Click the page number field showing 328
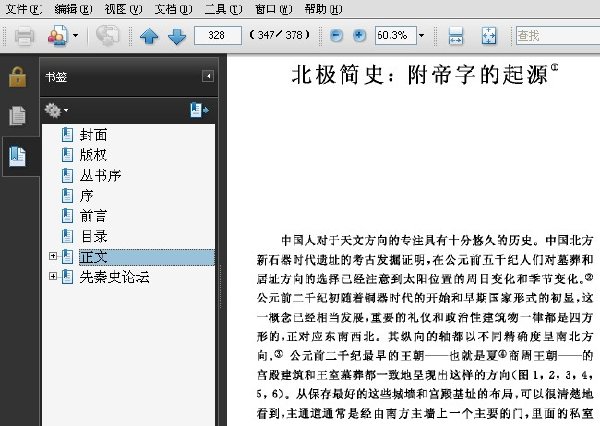 pos(217,35)
